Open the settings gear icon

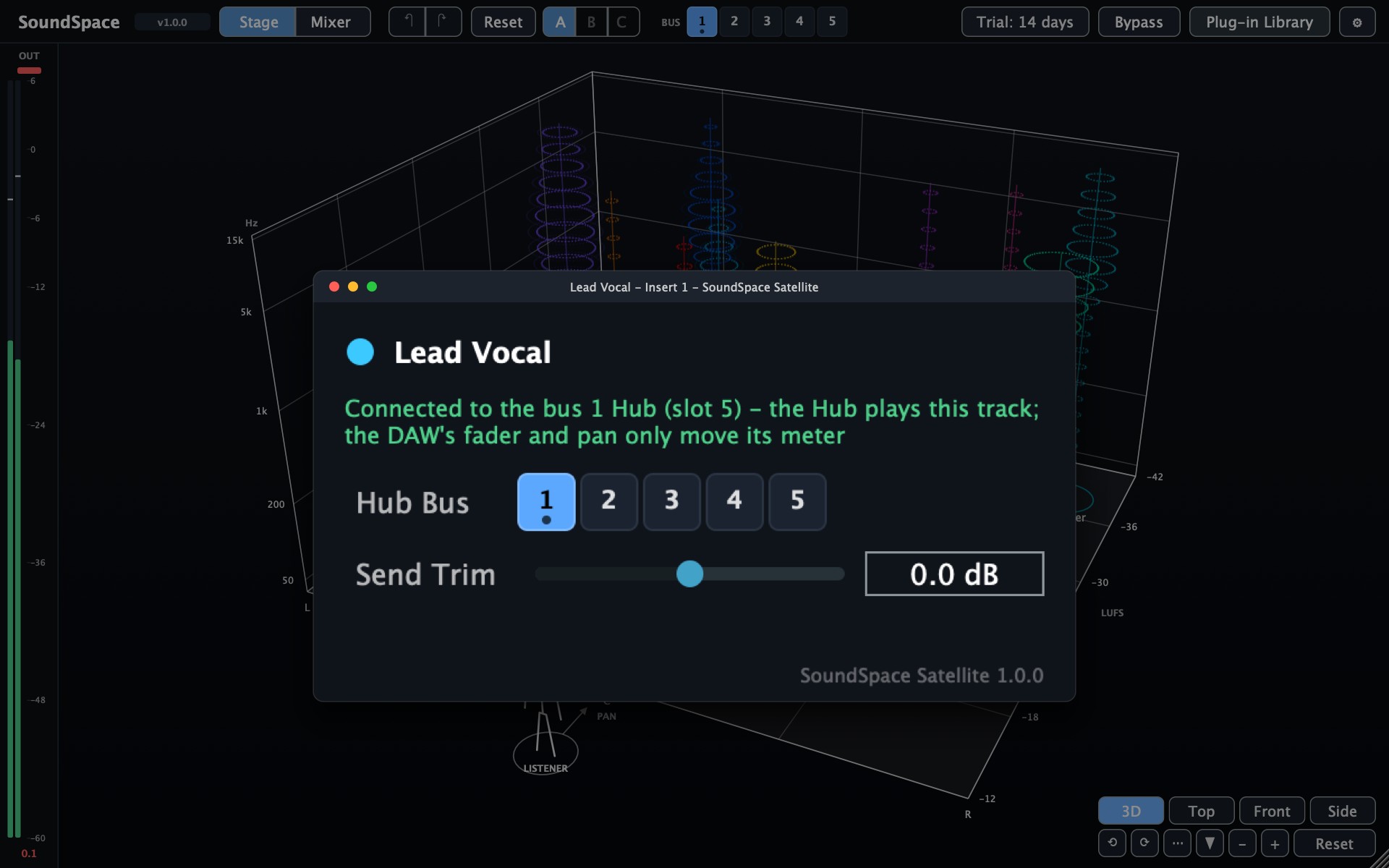(x=1357, y=22)
